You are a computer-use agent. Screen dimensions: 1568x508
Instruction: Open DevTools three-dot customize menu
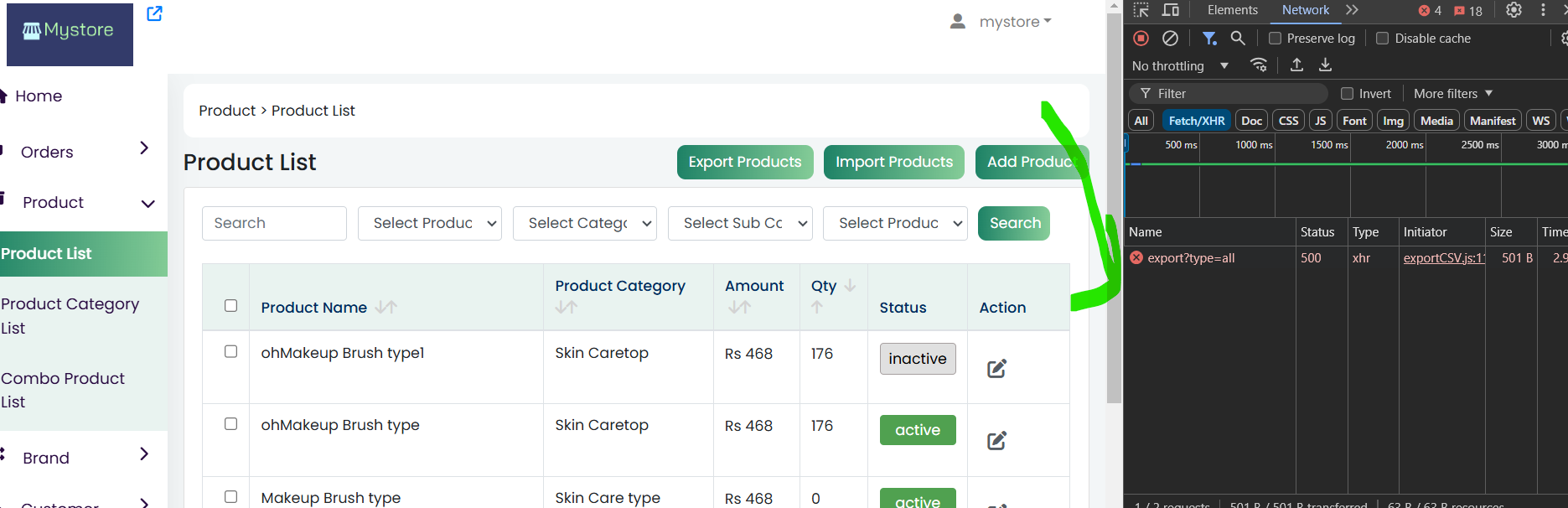(1543, 10)
